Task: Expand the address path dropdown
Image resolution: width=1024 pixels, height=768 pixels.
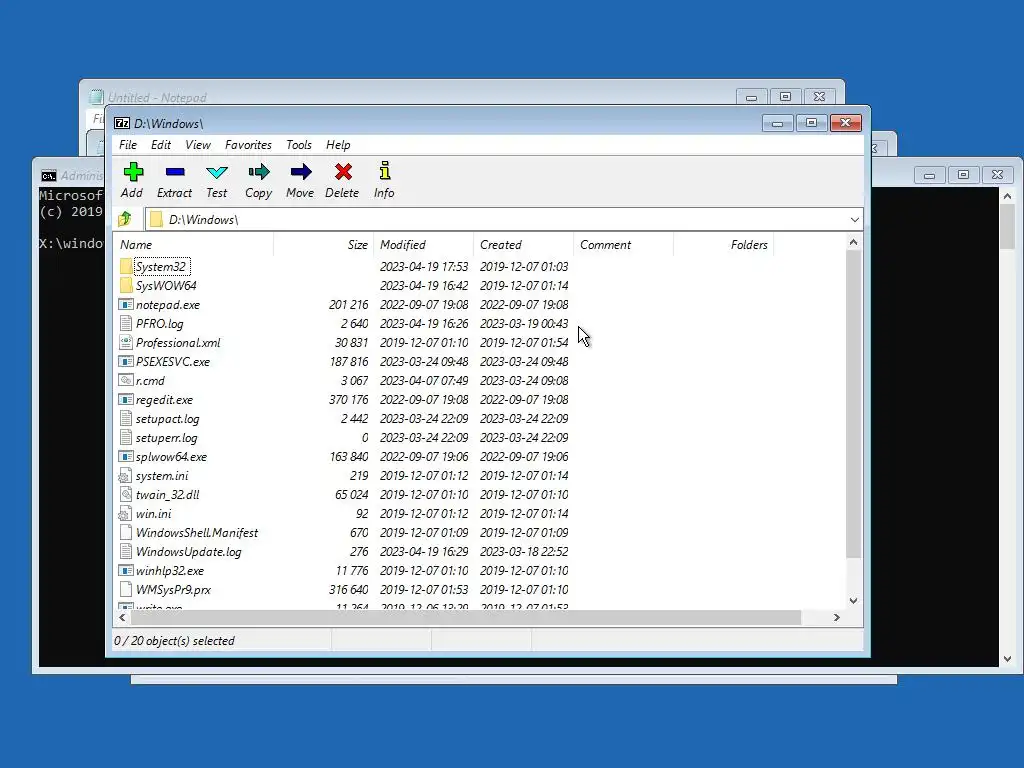Action: [854, 219]
